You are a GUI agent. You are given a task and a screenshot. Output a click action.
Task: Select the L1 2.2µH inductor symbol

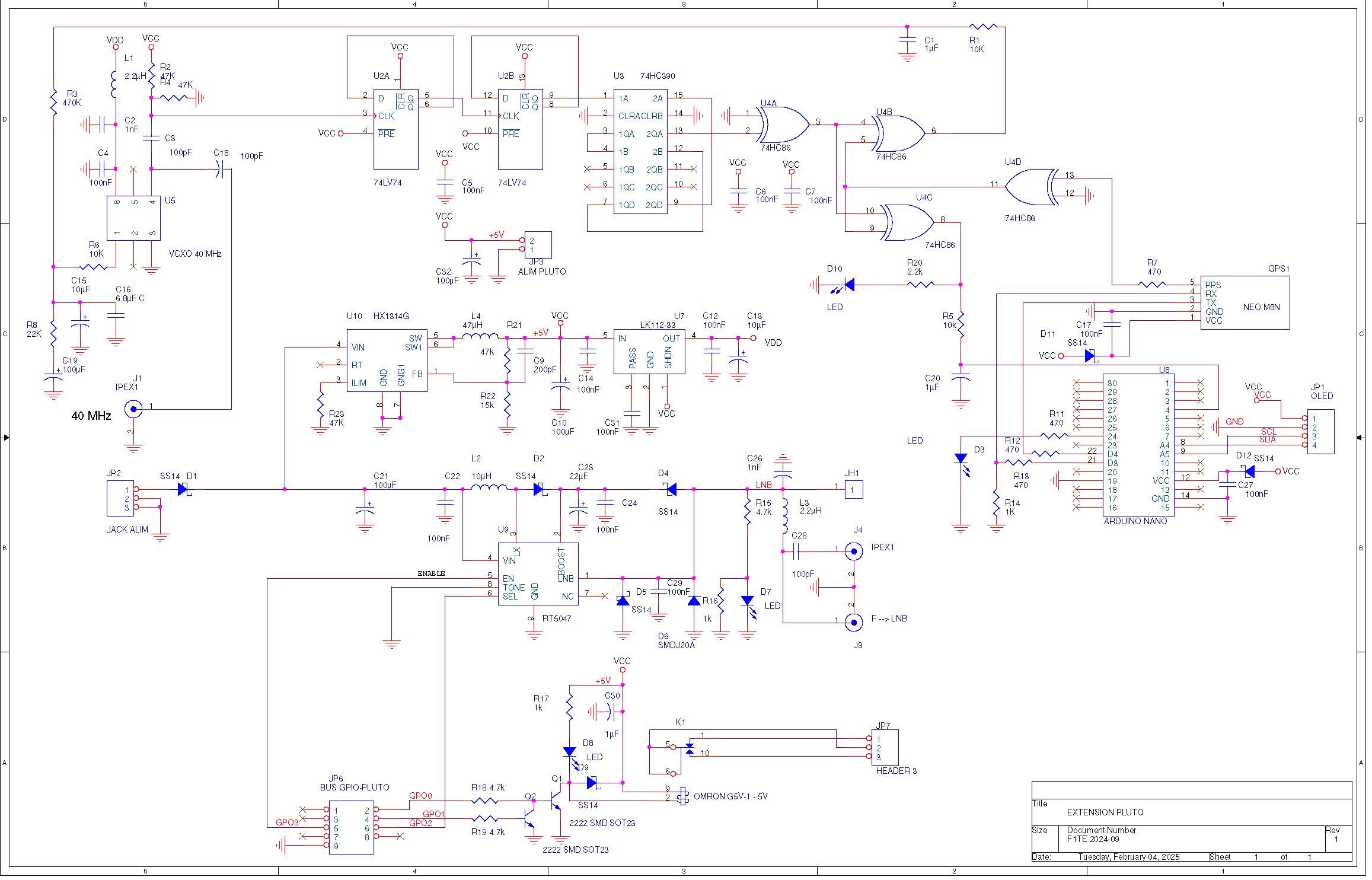pyautogui.click(x=115, y=85)
